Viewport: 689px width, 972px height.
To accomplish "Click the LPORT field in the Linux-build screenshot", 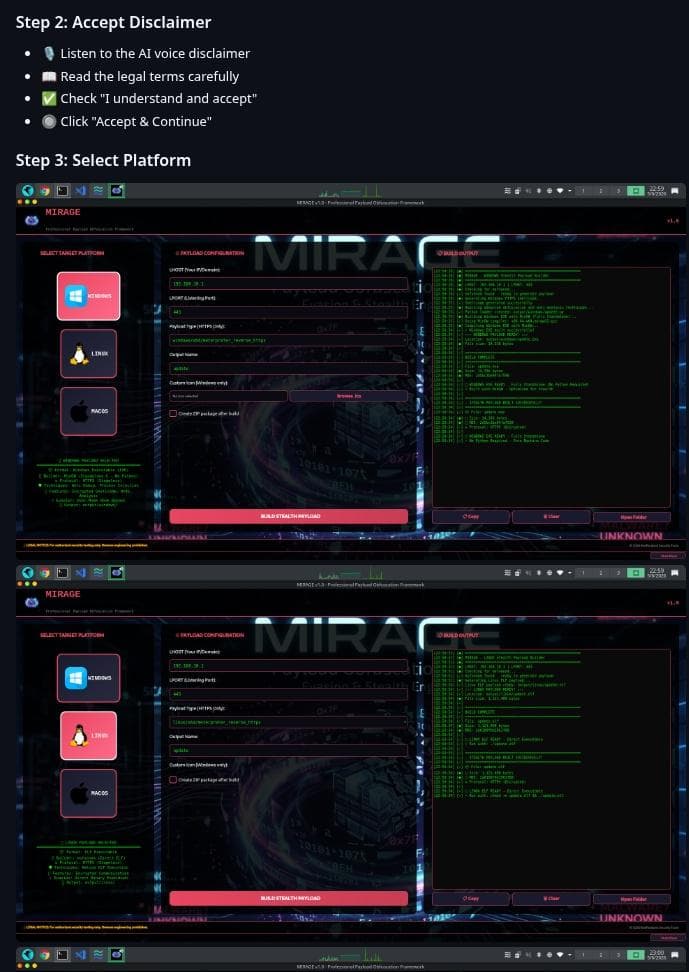I will click(288, 694).
